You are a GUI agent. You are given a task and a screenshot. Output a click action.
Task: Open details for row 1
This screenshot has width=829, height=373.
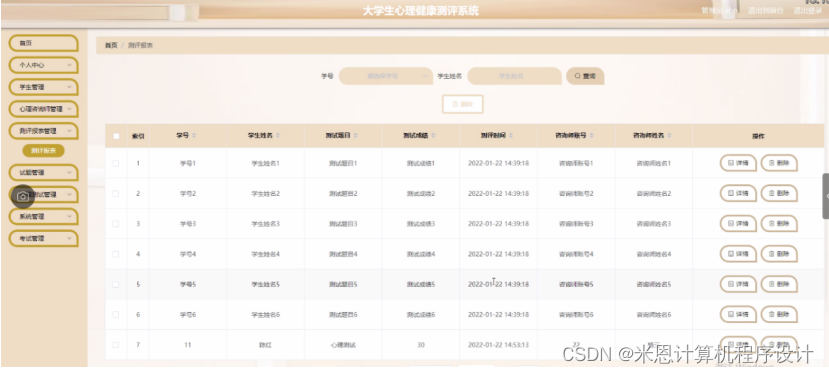click(738, 163)
